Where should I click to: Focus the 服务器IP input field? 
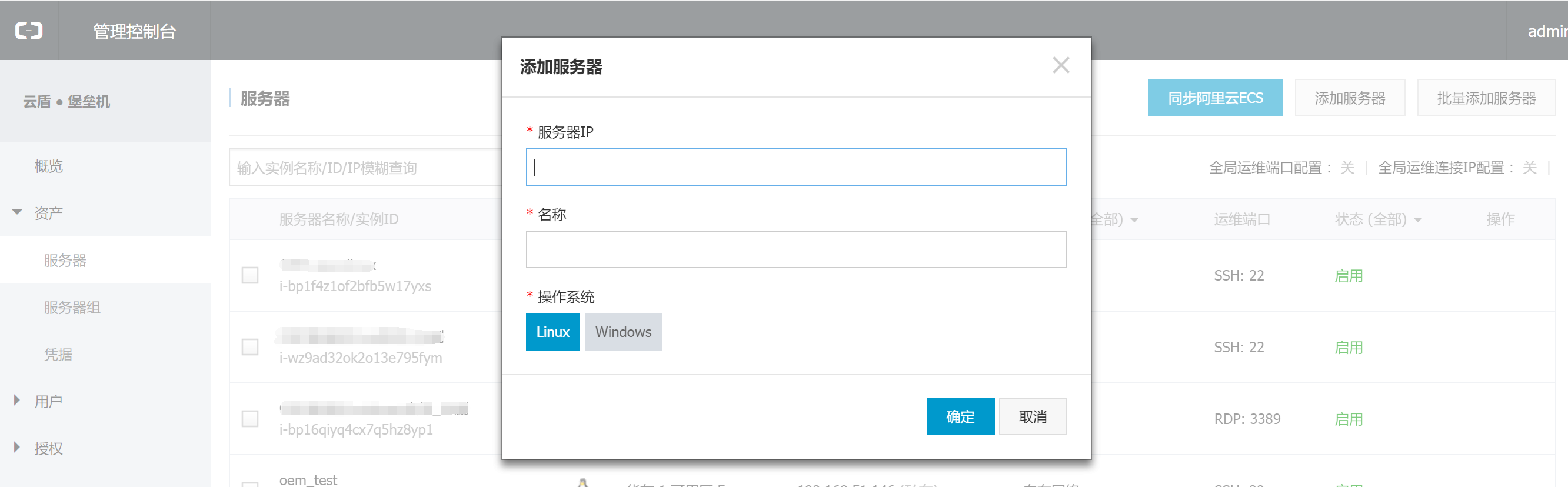click(796, 167)
